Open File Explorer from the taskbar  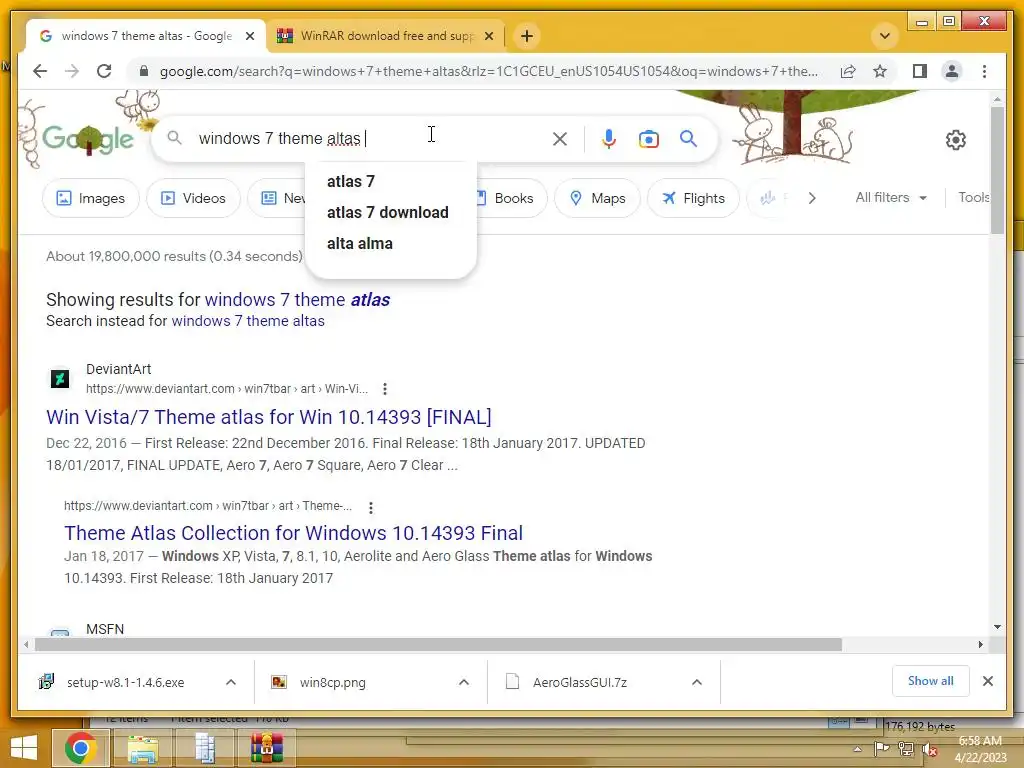point(143,748)
